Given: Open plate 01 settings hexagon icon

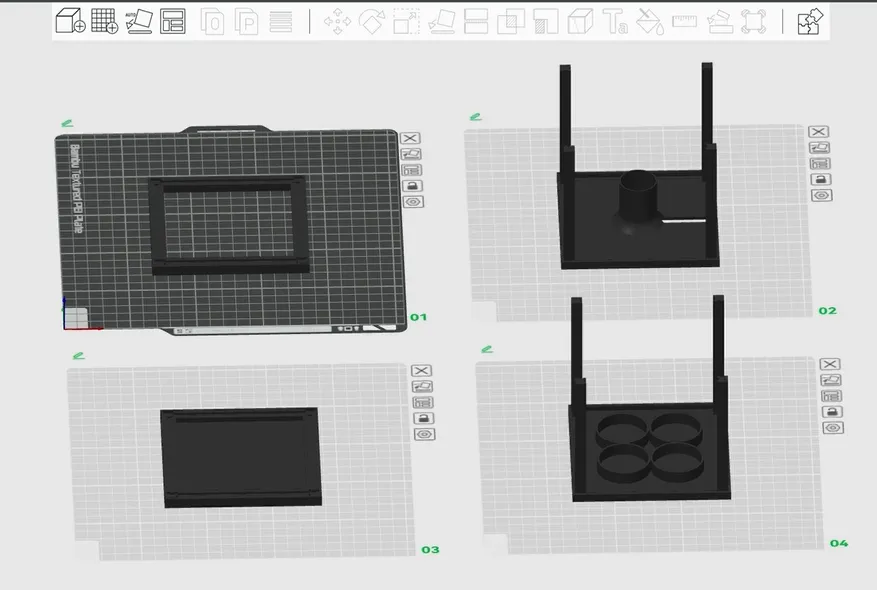Looking at the screenshot, I should 413,202.
